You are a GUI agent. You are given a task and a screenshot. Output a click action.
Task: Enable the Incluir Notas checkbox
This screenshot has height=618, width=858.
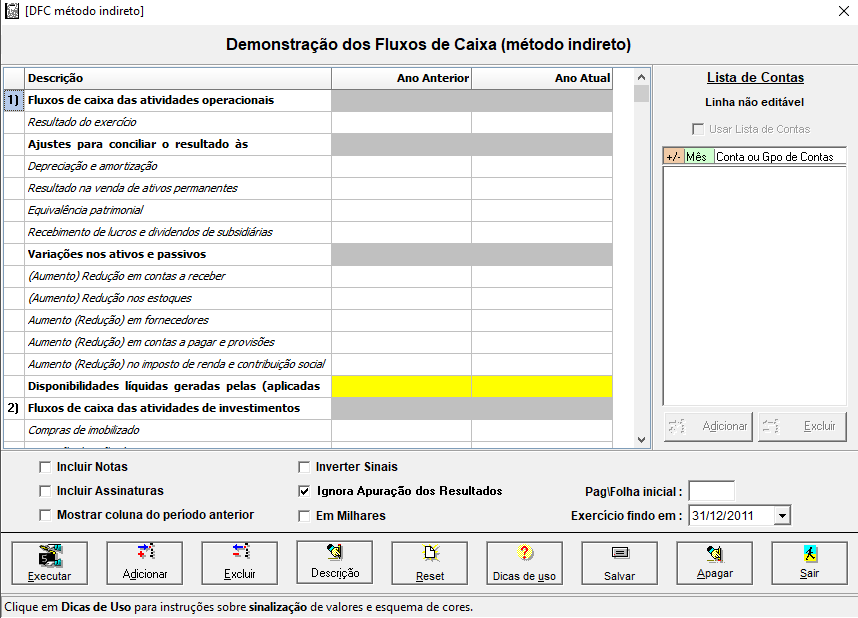(x=45, y=467)
